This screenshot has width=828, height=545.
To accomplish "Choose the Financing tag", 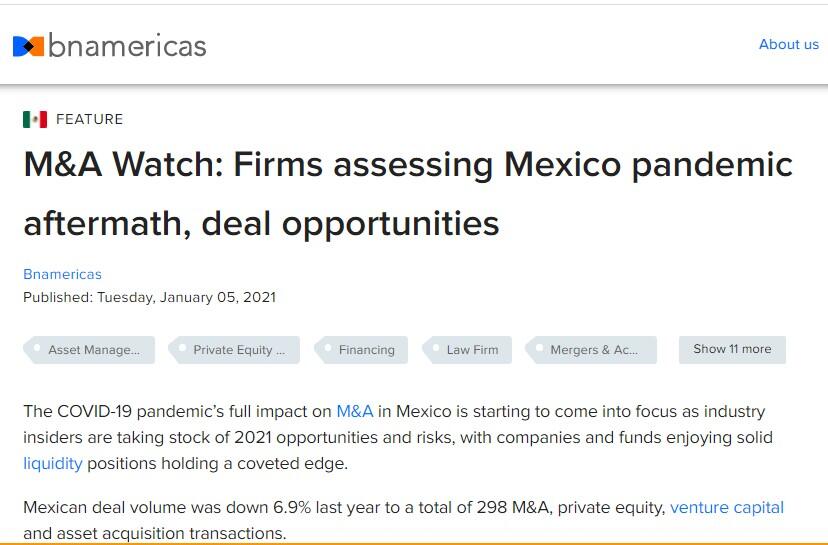I will pos(366,350).
